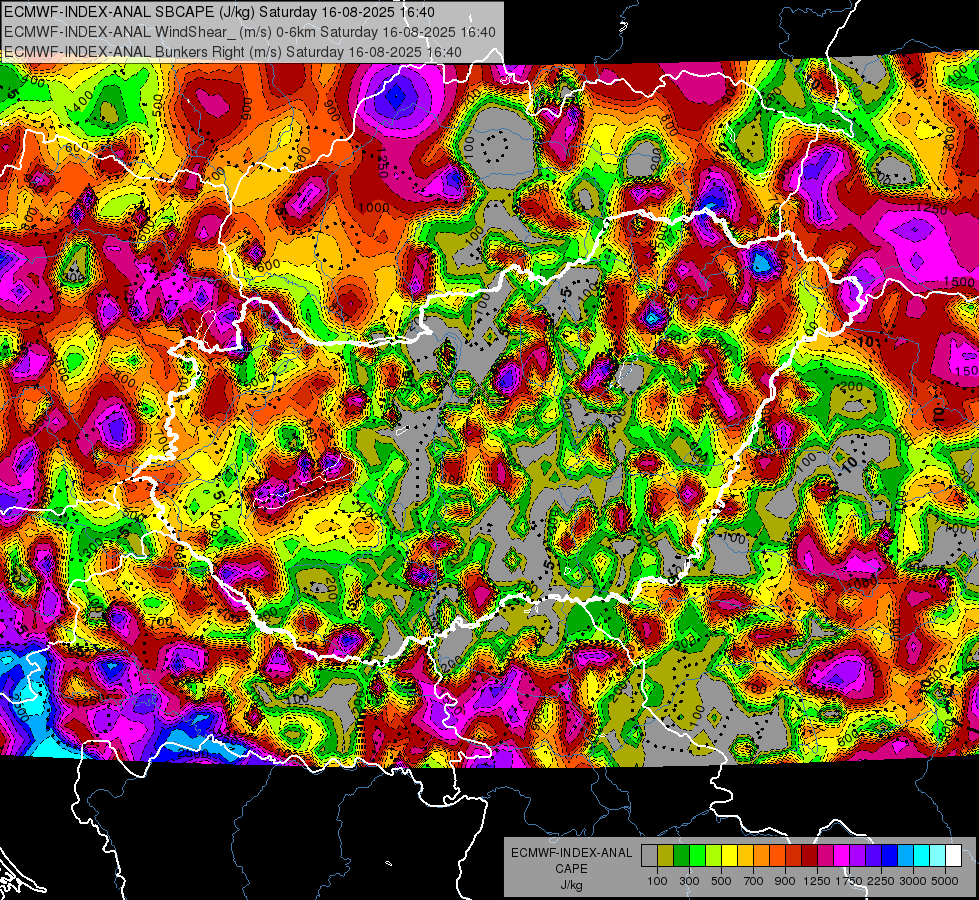Click the 5000 tick label on legend

945,881
